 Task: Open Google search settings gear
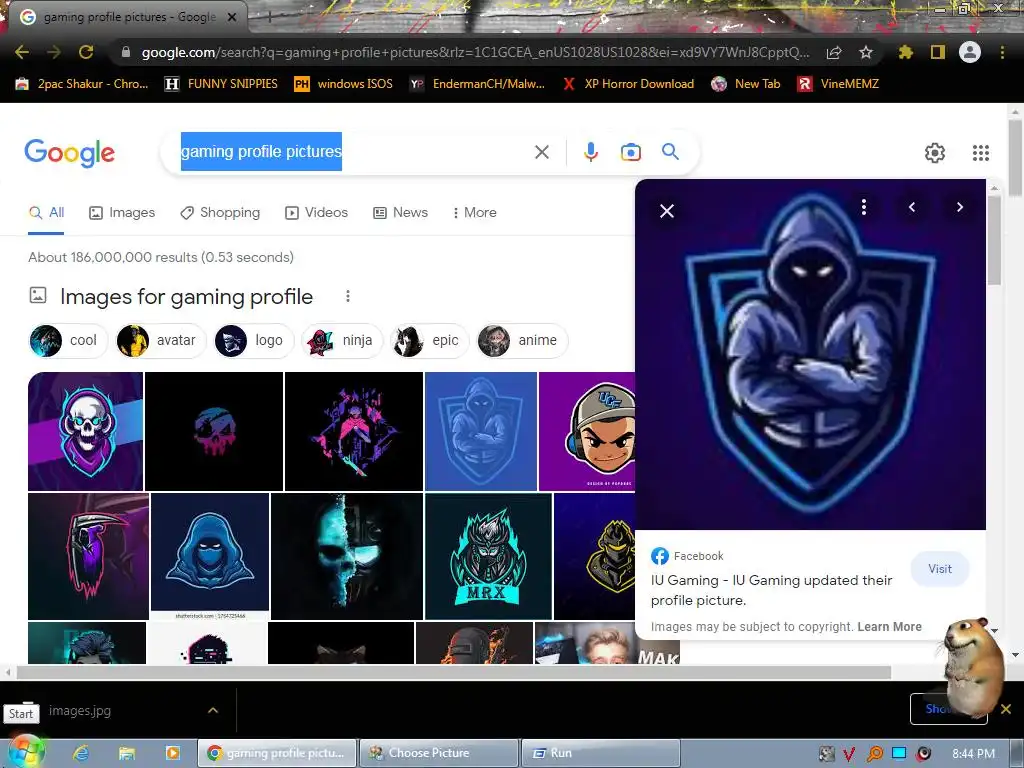tap(935, 153)
